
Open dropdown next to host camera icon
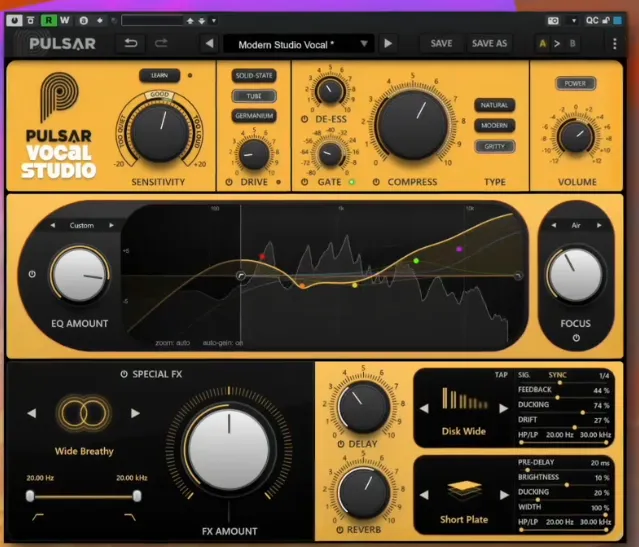click(x=574, y=20)
